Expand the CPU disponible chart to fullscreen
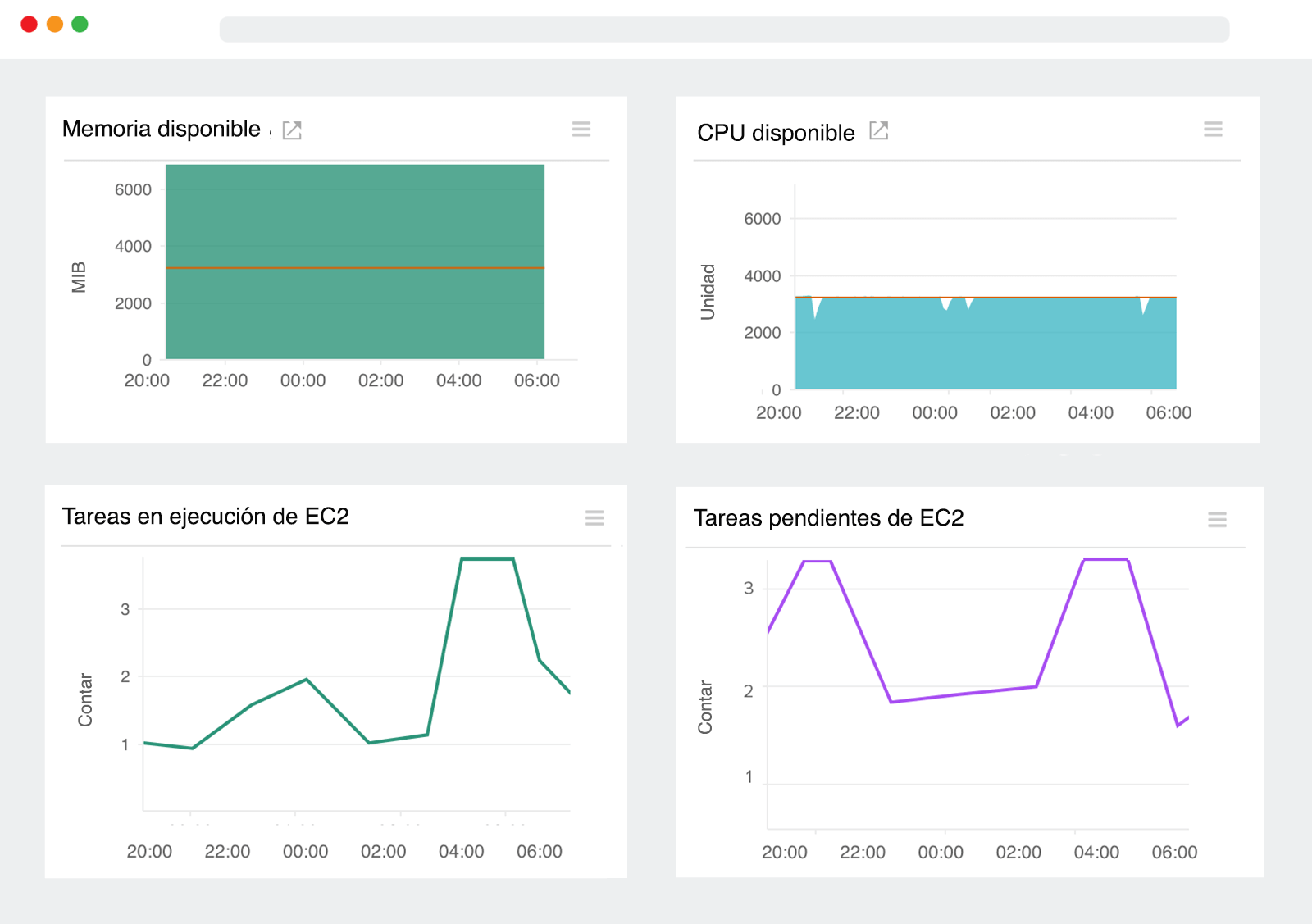This screenshot has width=1312, height=924. pyautogui.click(x=880, y=130)
